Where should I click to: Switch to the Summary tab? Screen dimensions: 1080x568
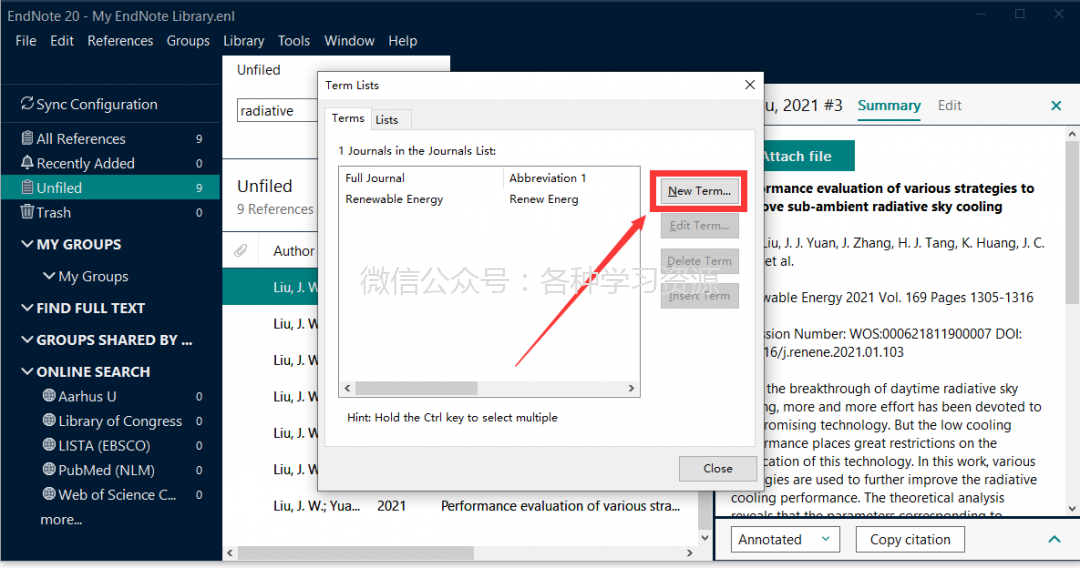tap(889, 105)
